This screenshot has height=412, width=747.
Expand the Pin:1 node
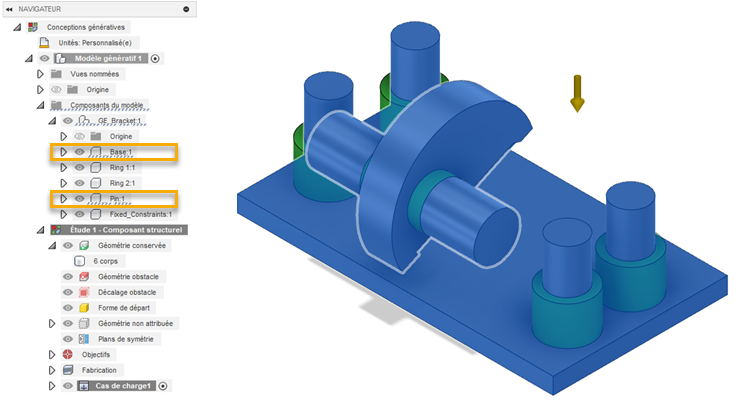64,199
